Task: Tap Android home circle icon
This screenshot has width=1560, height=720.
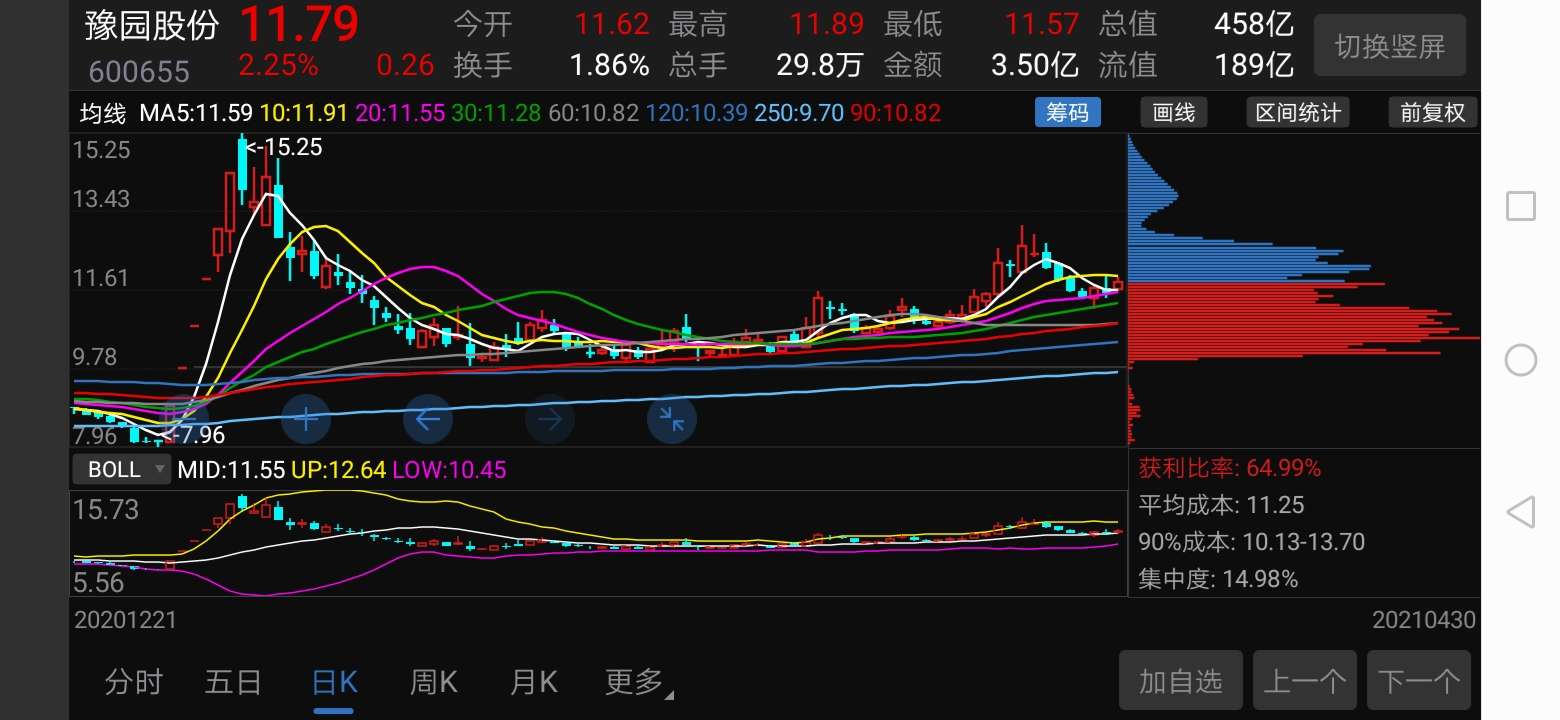Action: 1521,360
